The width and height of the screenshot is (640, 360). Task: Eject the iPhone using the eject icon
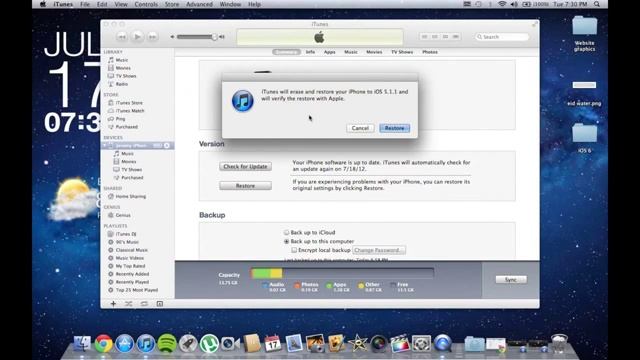(x=167, y=146)
